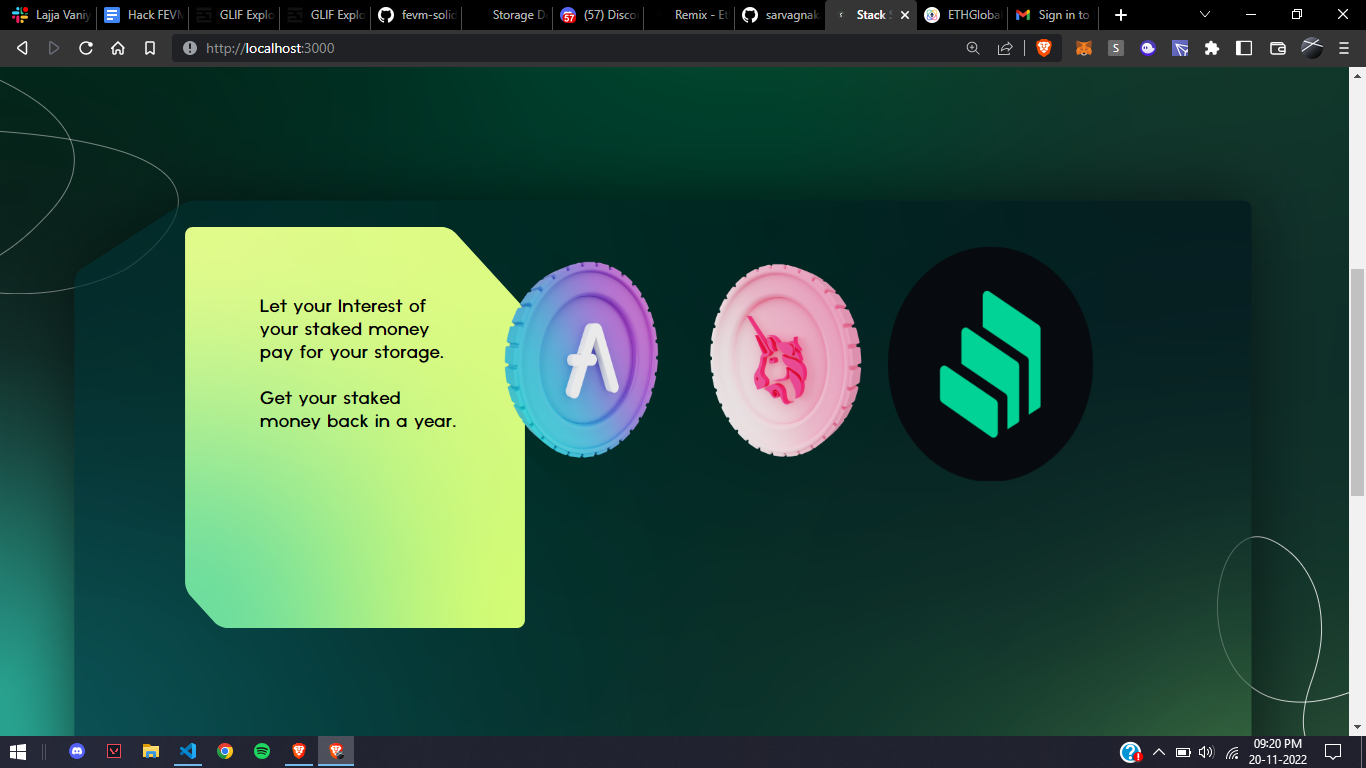The image size is (1366, 768).
Task: Share this page via share icon
Action: click(1005, 48)
